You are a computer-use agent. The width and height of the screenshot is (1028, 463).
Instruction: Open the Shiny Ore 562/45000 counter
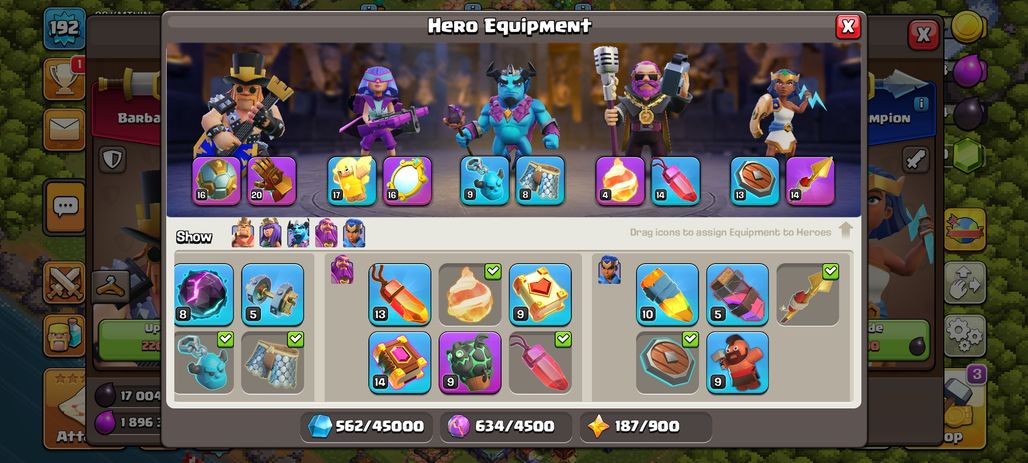point(366,427)
